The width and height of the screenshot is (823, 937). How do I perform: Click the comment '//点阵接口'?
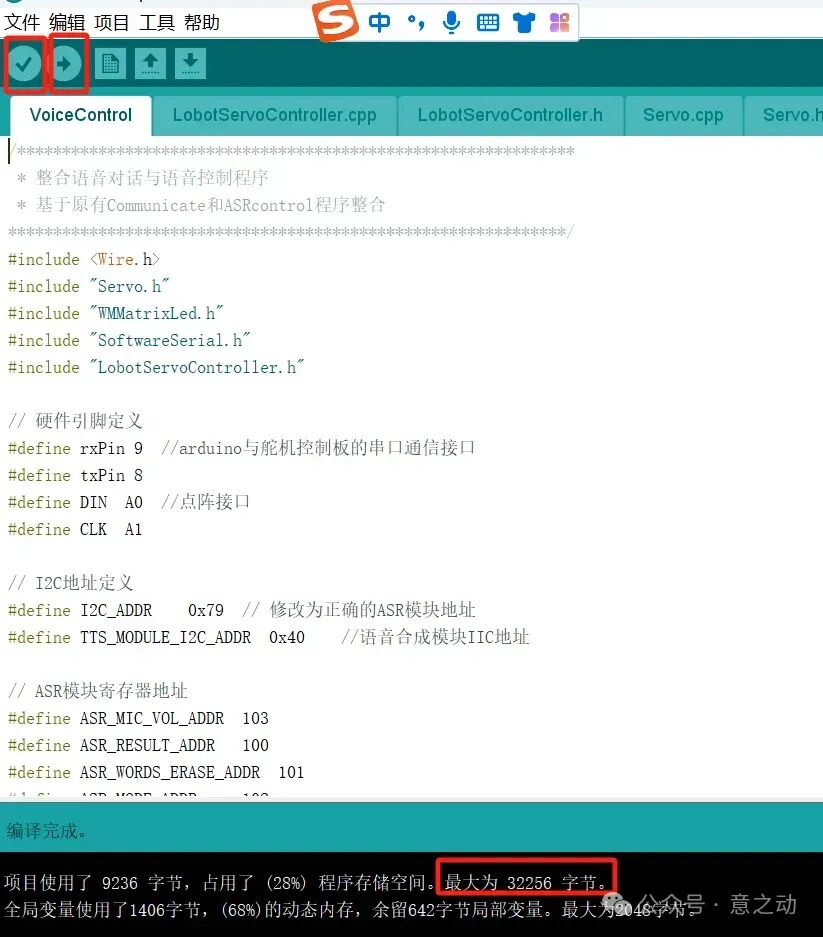tap(206, 502)
